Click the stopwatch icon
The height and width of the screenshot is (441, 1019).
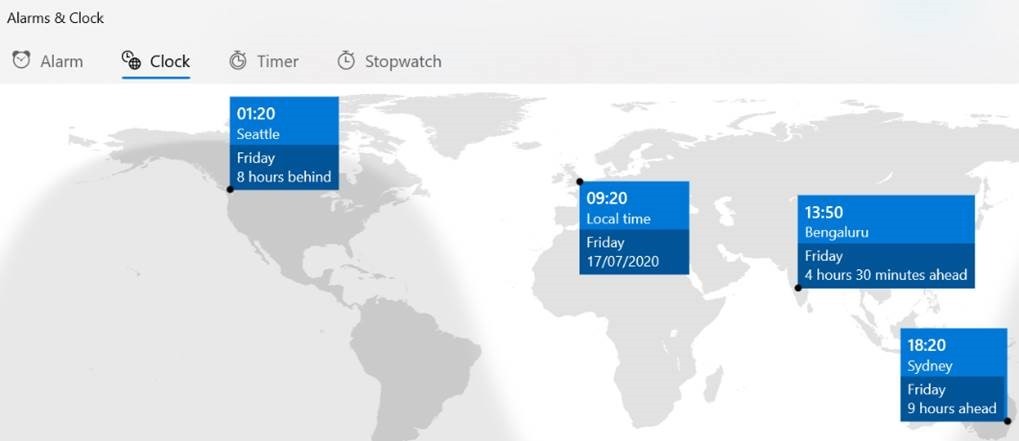pos(346,60)
